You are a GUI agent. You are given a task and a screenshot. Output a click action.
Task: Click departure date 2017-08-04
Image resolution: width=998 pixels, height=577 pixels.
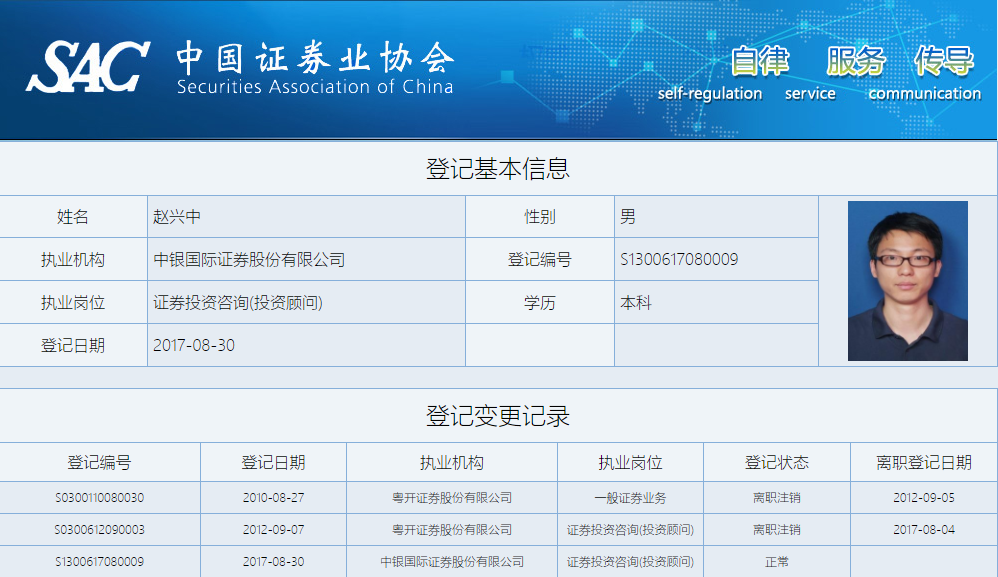[923, 530]
